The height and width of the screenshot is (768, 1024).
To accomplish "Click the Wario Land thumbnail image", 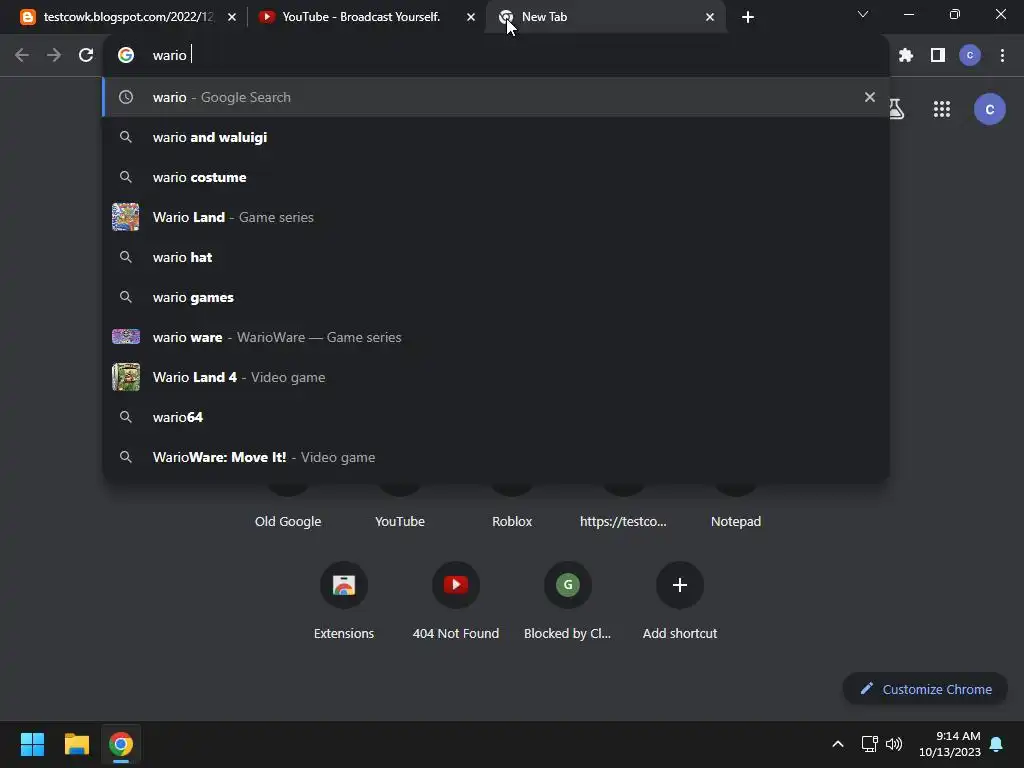I will click(x=125, y=217).
